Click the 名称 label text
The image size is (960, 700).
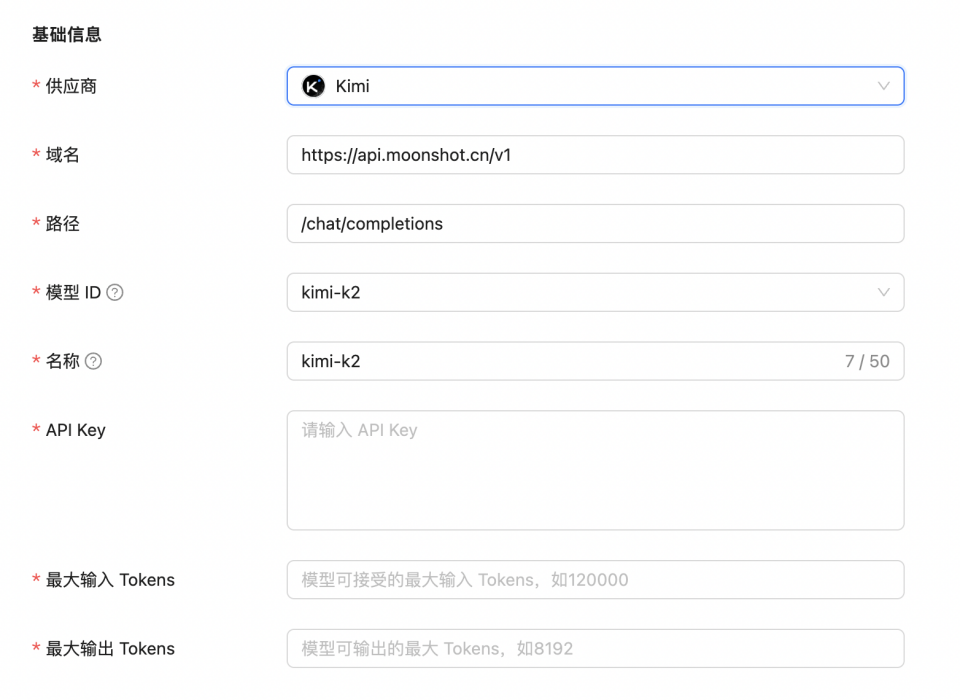(x=62, y=361)
